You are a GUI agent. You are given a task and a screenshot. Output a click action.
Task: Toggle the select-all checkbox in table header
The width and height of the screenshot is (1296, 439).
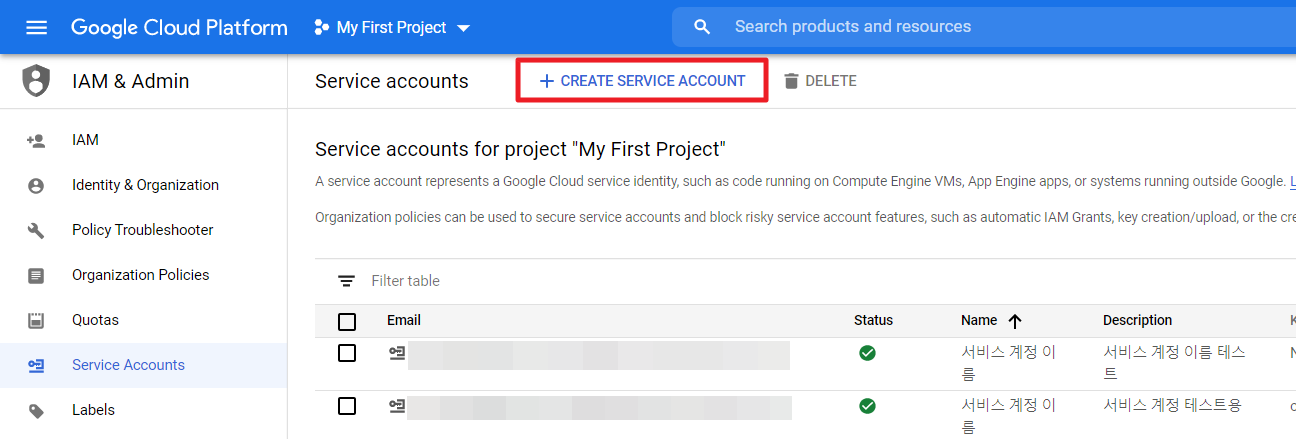tap(347, 321)
